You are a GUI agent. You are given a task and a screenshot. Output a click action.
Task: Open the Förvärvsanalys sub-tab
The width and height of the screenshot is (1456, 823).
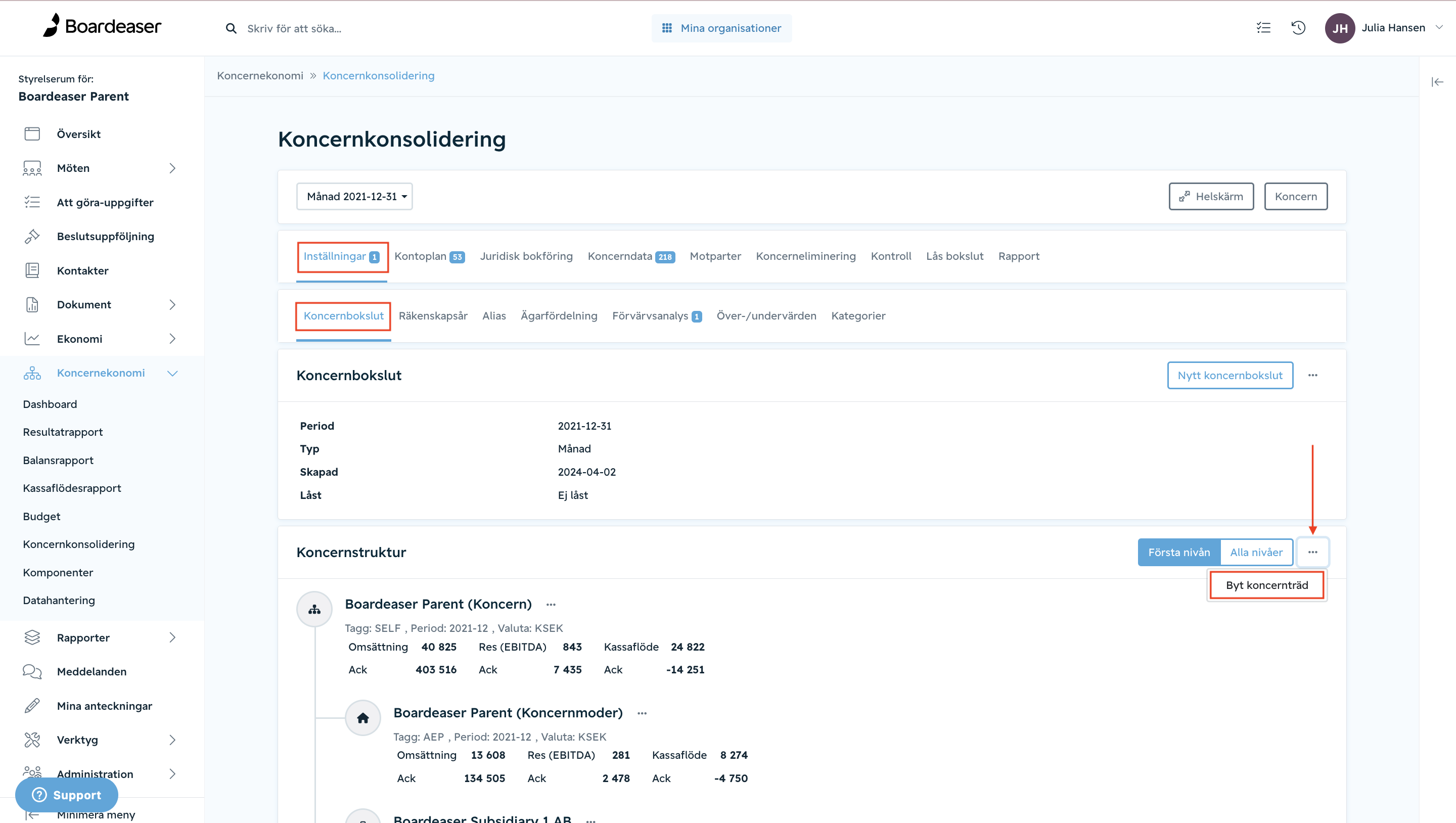point(657,315)
